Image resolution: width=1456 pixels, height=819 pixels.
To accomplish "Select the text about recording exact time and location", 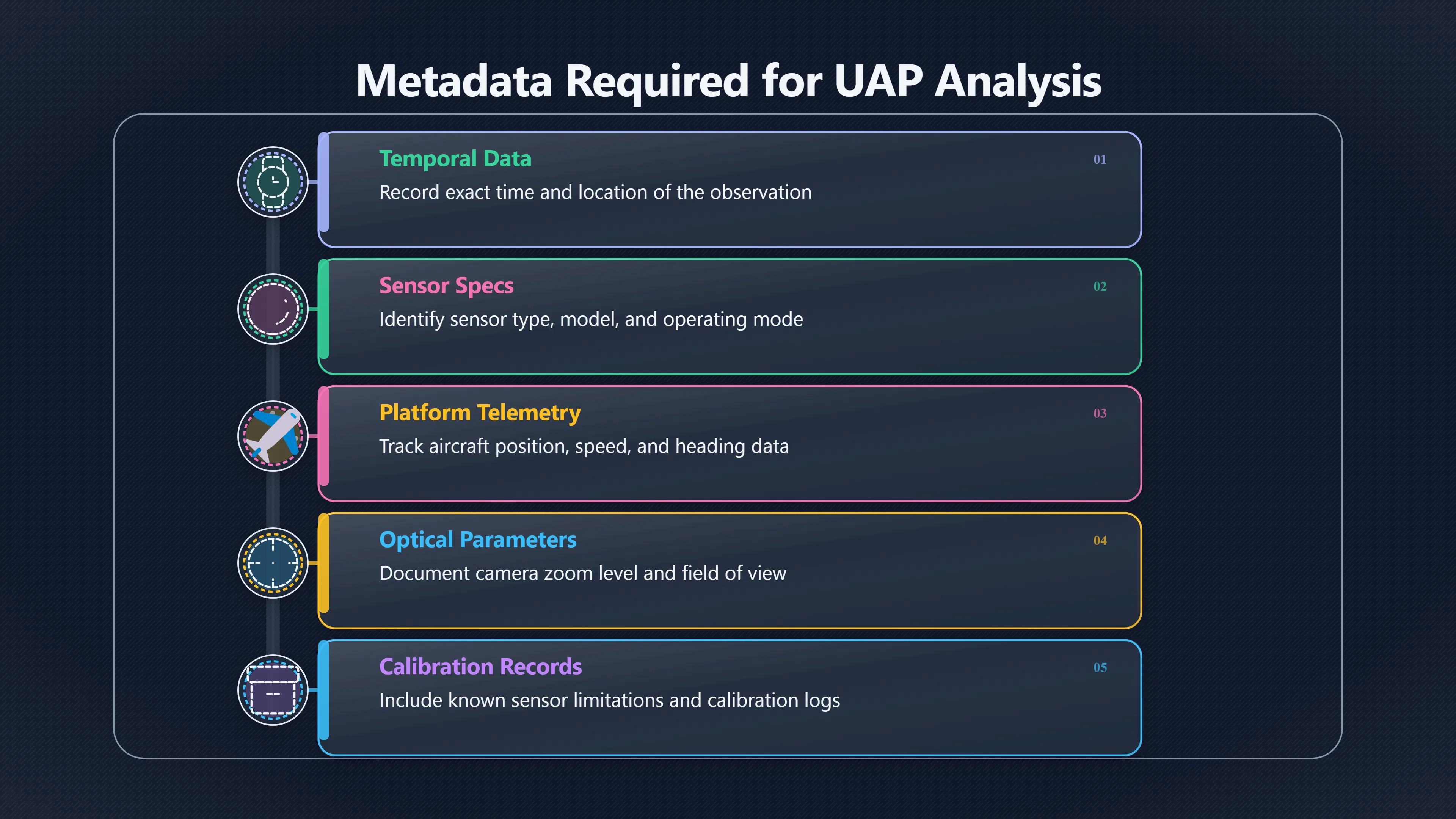I will click(595, 193).
